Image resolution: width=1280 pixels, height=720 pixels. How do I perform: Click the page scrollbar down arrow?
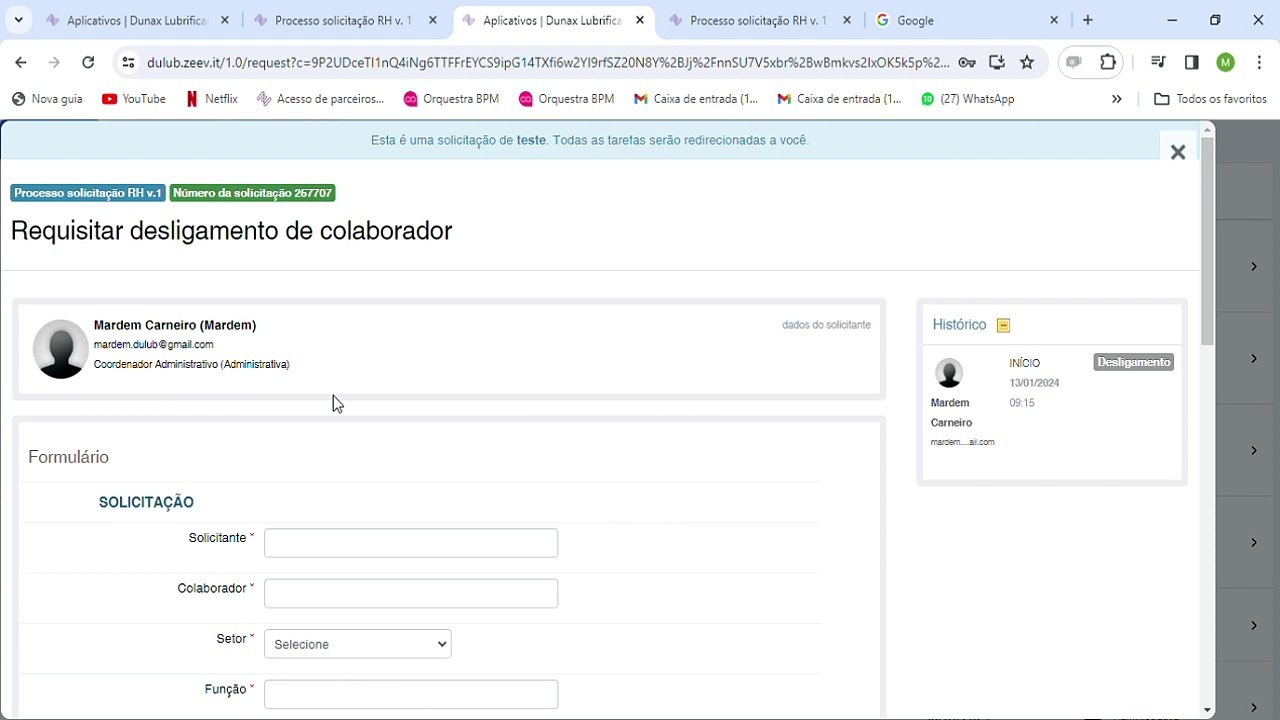pyautogui.click(x=1208, y=710)
